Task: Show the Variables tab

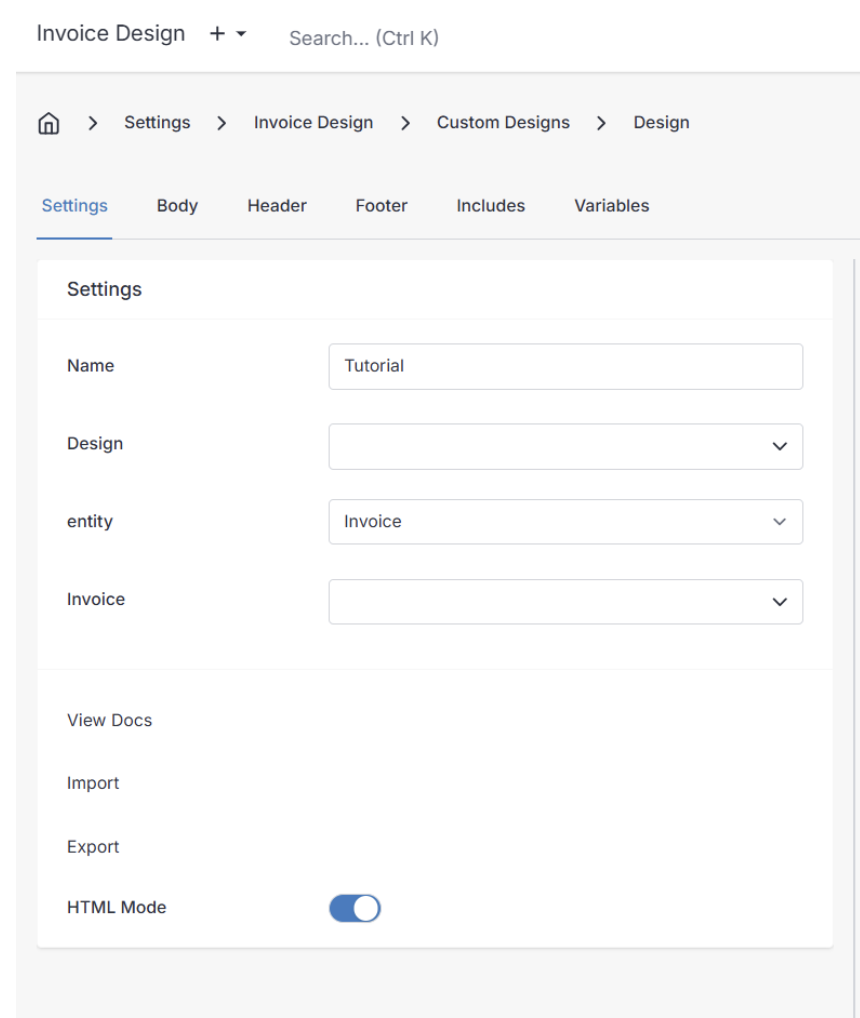Action: click(x=611, y=206)
